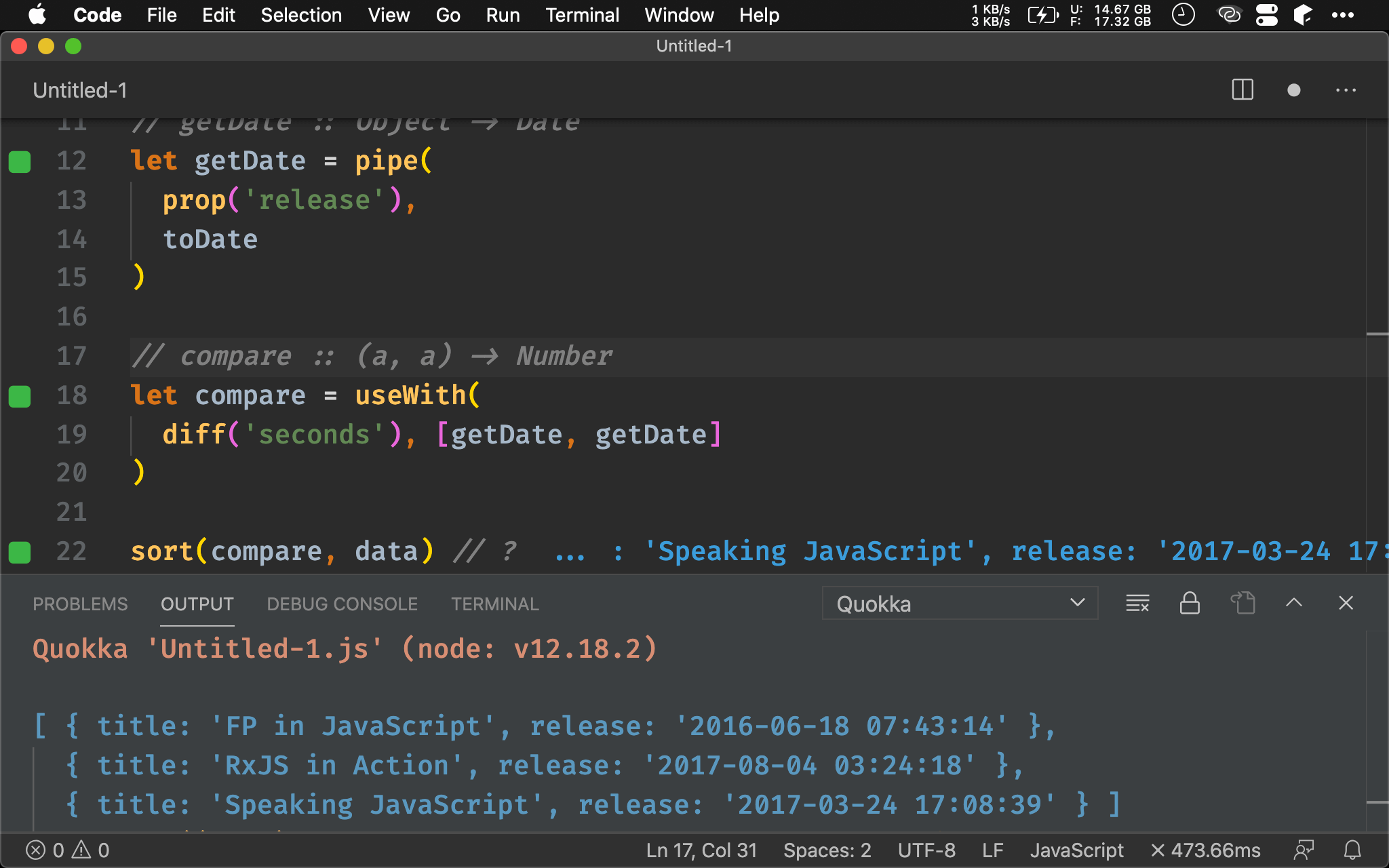
Task: Click the network speed menu bar indicator
Action: (x=990, y=15)
